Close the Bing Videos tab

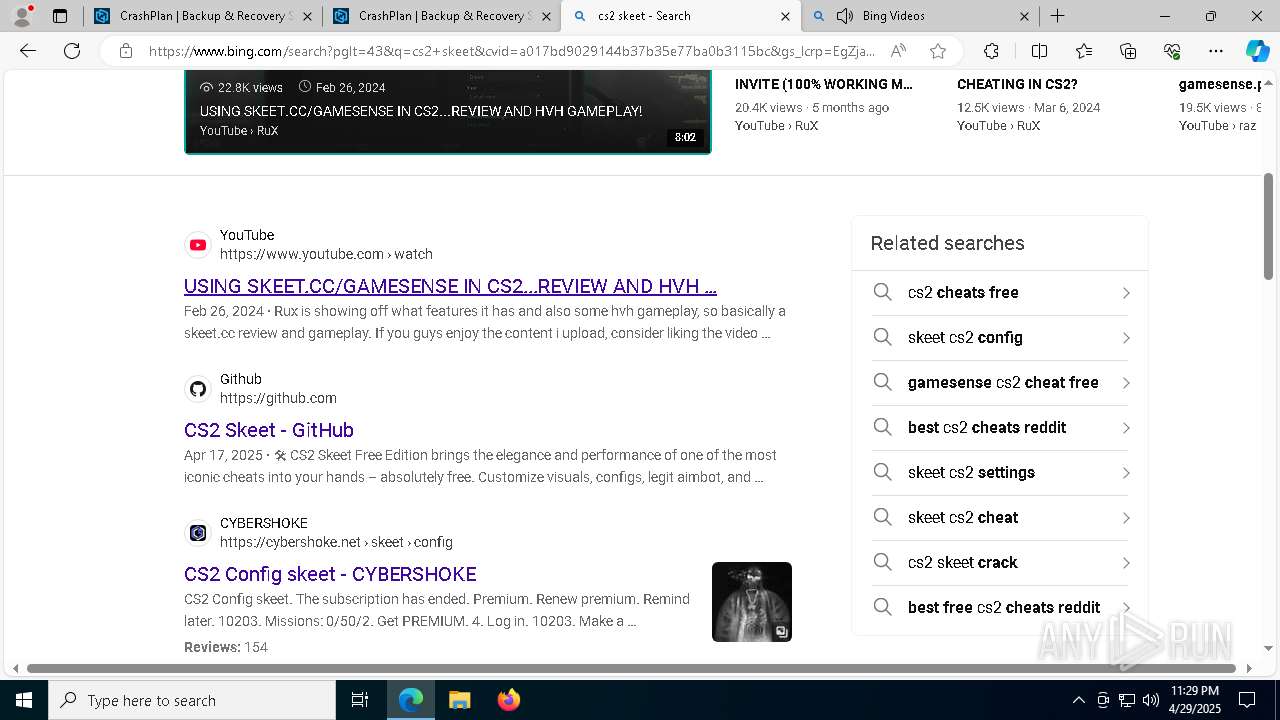pyautogui.click(x=1024, y=16)
